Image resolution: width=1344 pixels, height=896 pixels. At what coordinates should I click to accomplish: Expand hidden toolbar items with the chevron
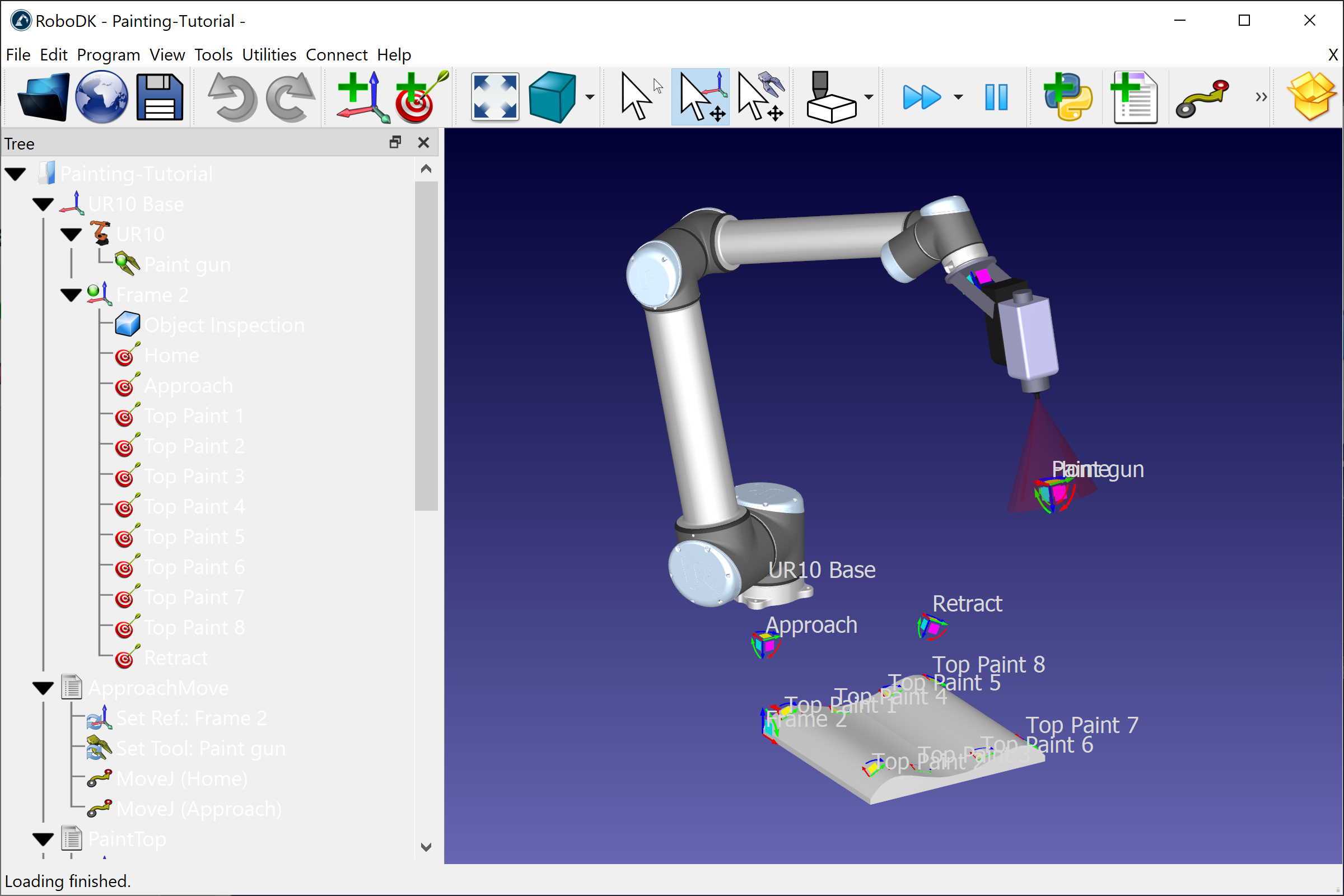click(1261, 97)
